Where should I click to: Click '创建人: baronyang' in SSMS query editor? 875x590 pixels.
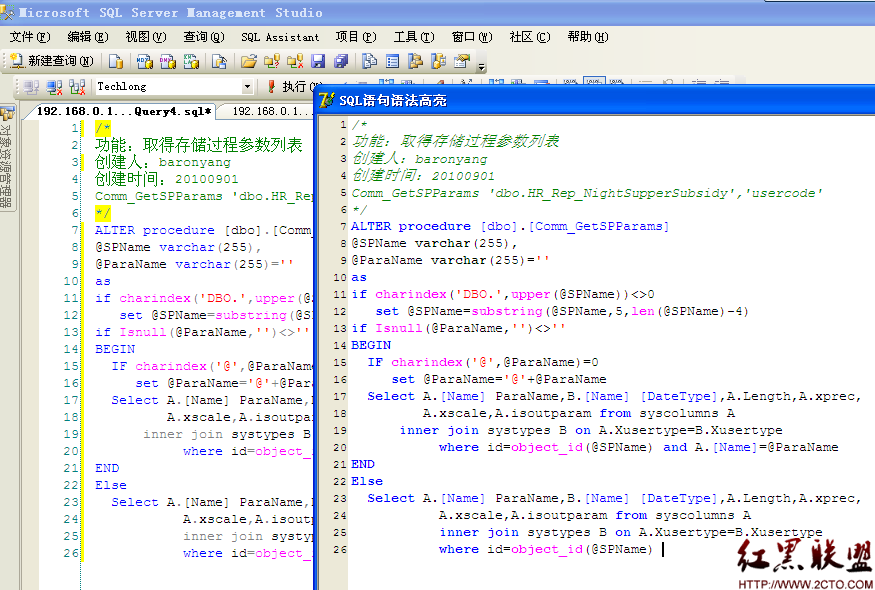pyautogui.click(x=163, y=162)
